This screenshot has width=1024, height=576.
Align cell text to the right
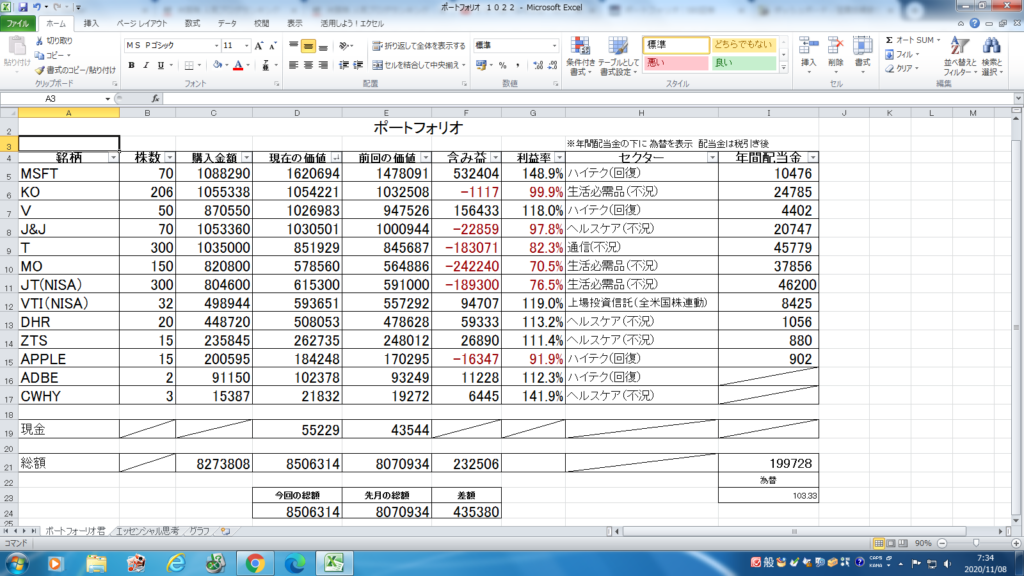(x=323, y=65)
